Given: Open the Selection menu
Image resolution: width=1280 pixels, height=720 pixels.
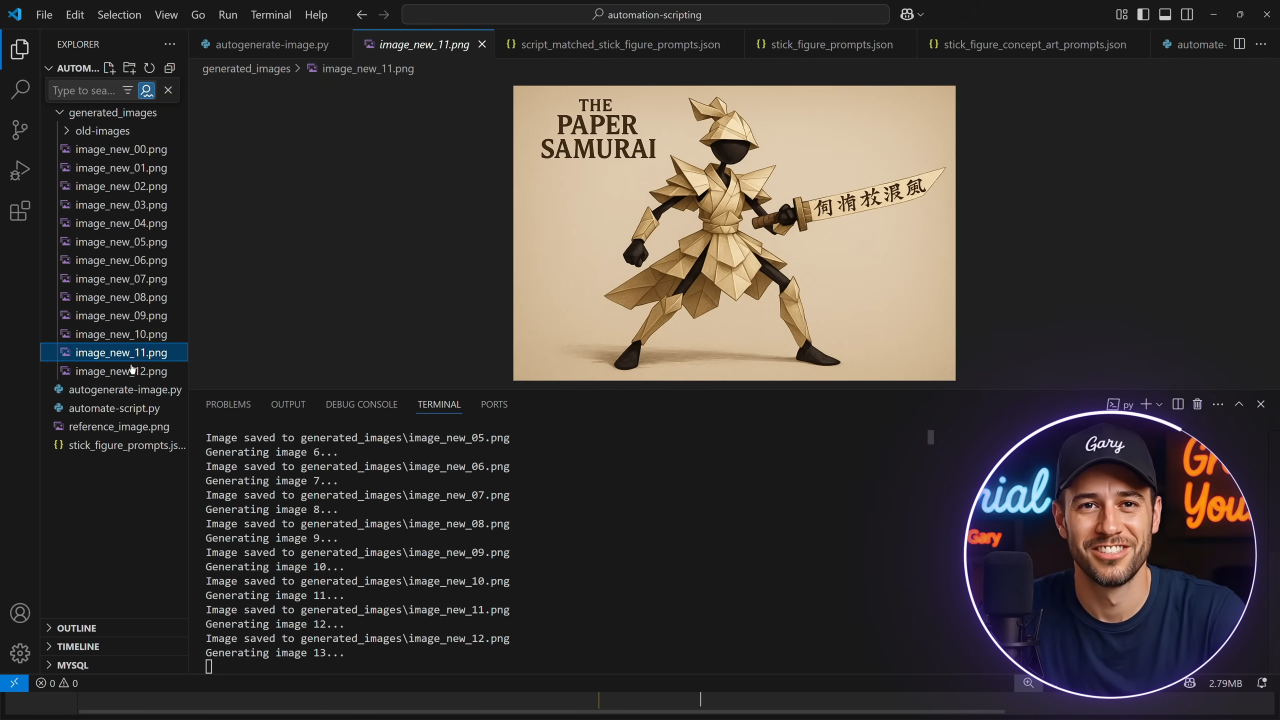Looking at the screenshot, I should click(119, 15).
